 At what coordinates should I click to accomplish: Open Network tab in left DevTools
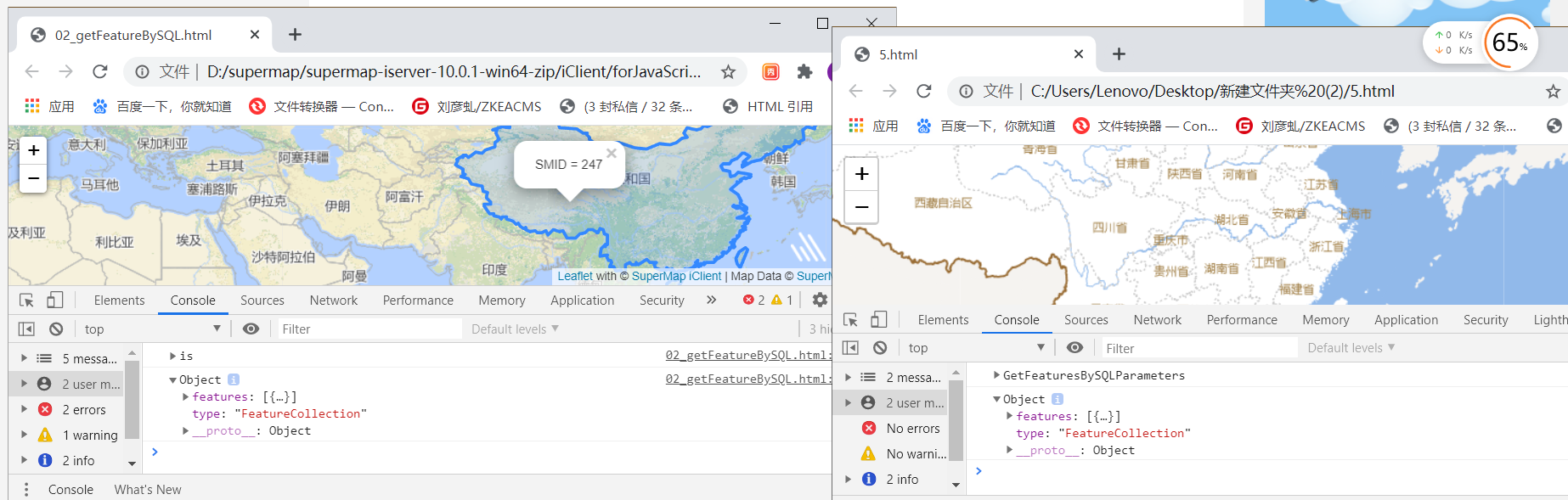pyautogui.click(x=334, y=301)
